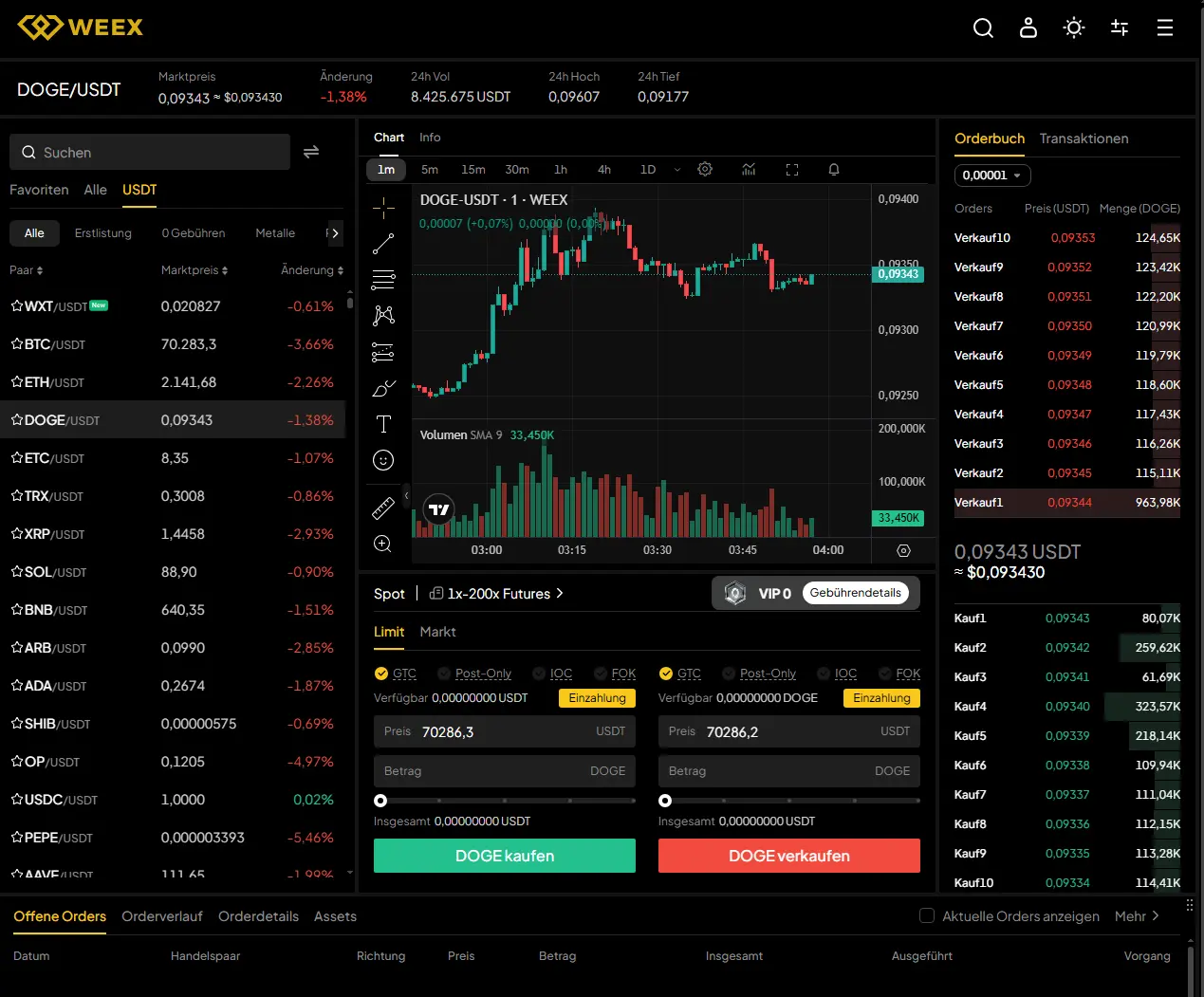Open chart indicators icon
Image resolution: width=1204 pixels, height=997 pixels.
pyautogui.click(x=749, y=169)
